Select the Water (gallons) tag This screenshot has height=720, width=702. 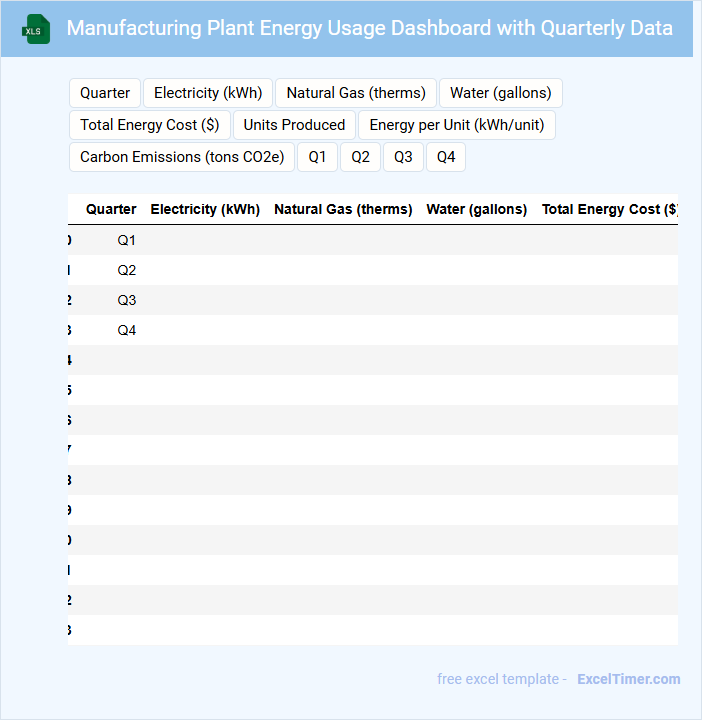click(x=500, y=93)
